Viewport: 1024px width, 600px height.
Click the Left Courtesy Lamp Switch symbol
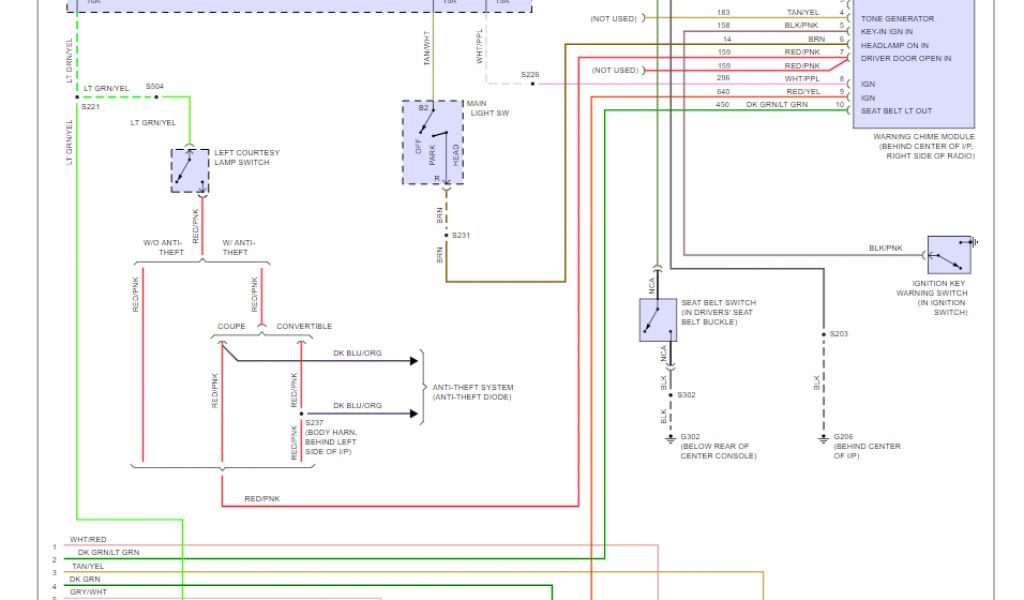189,171
